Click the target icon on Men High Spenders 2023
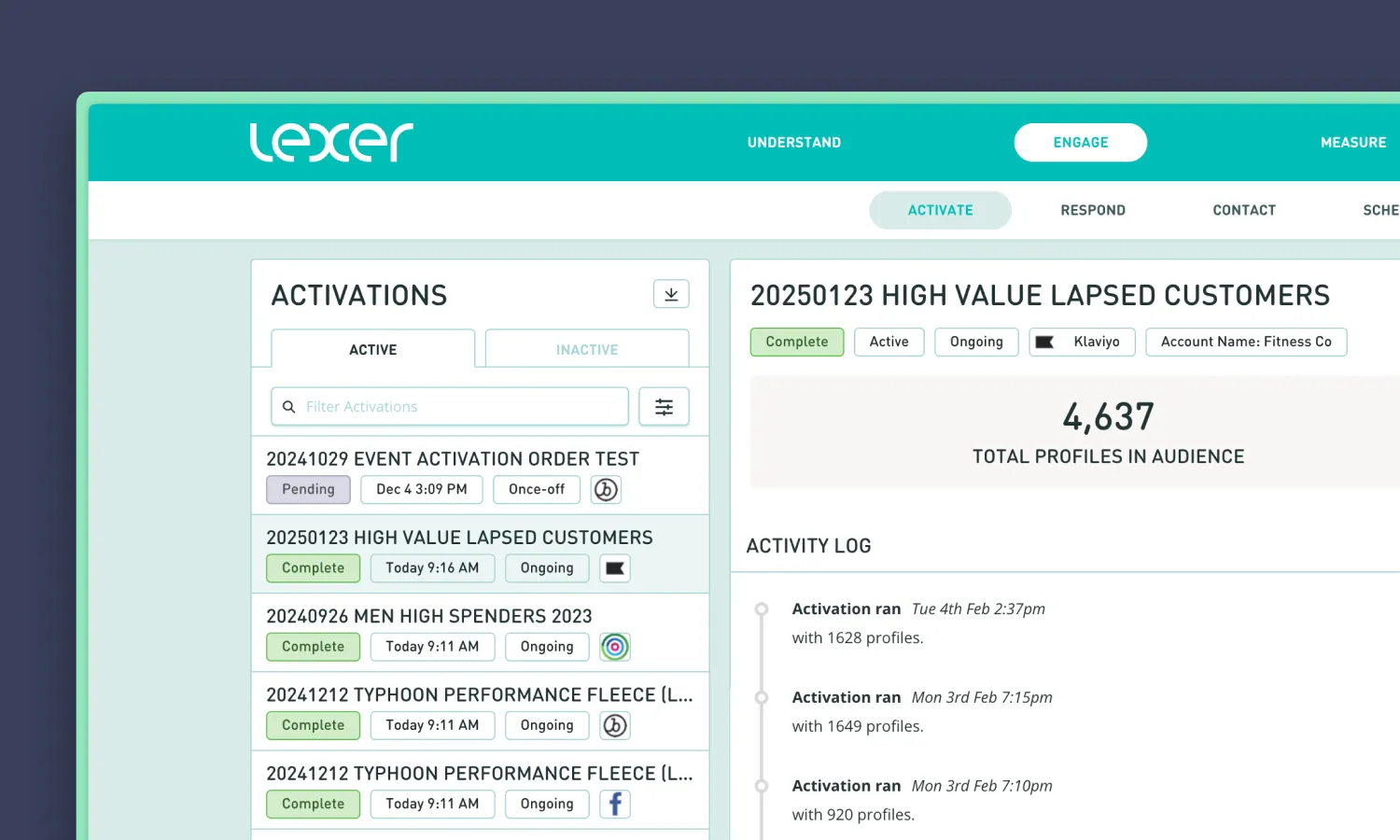The height and width of the screenshot is (840, 1400). (615, 647)
